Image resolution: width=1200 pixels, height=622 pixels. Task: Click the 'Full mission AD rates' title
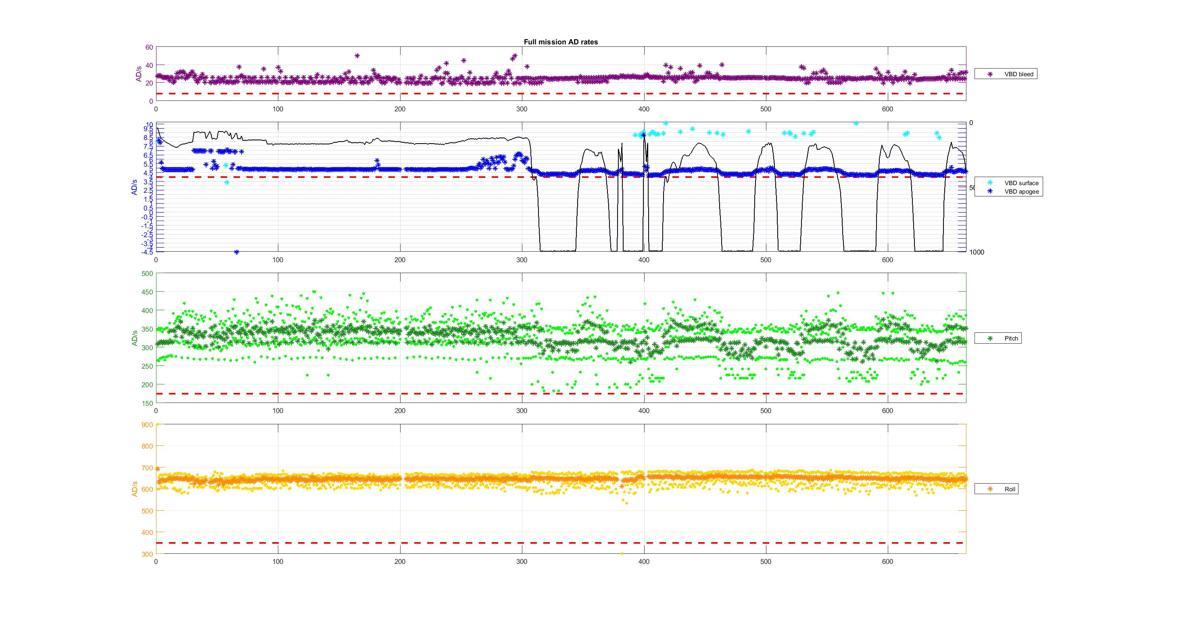click(560, 42)
